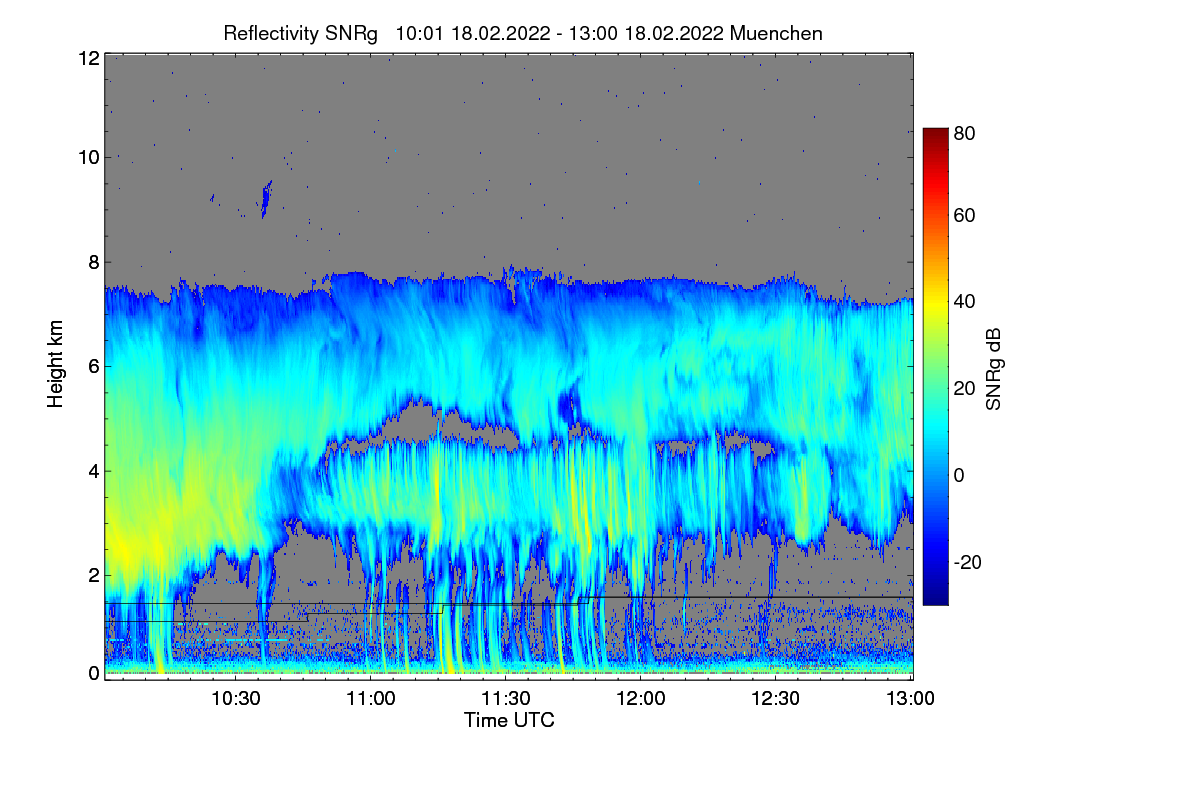Click the 11:00 time tick label

371,698
